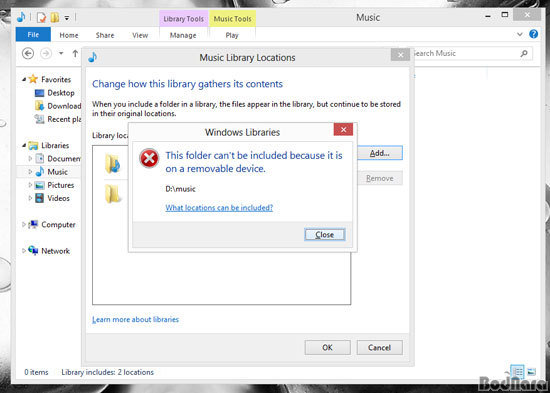
Task: Open the File menu
Action: coord(33,35)
